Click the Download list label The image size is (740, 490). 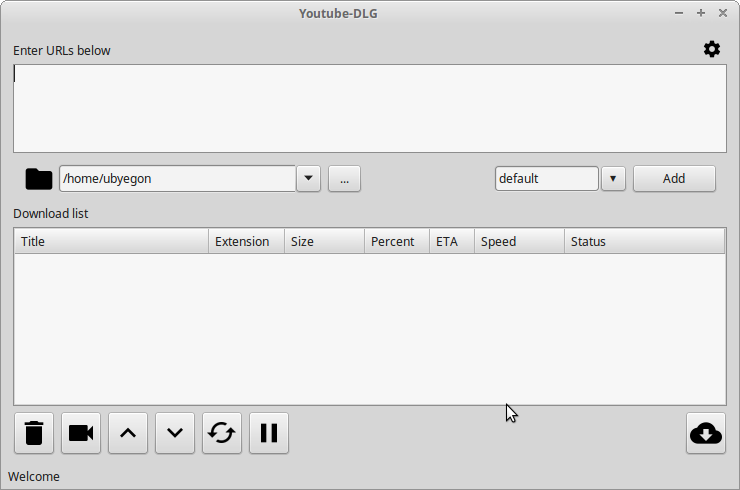coord(50,214)
